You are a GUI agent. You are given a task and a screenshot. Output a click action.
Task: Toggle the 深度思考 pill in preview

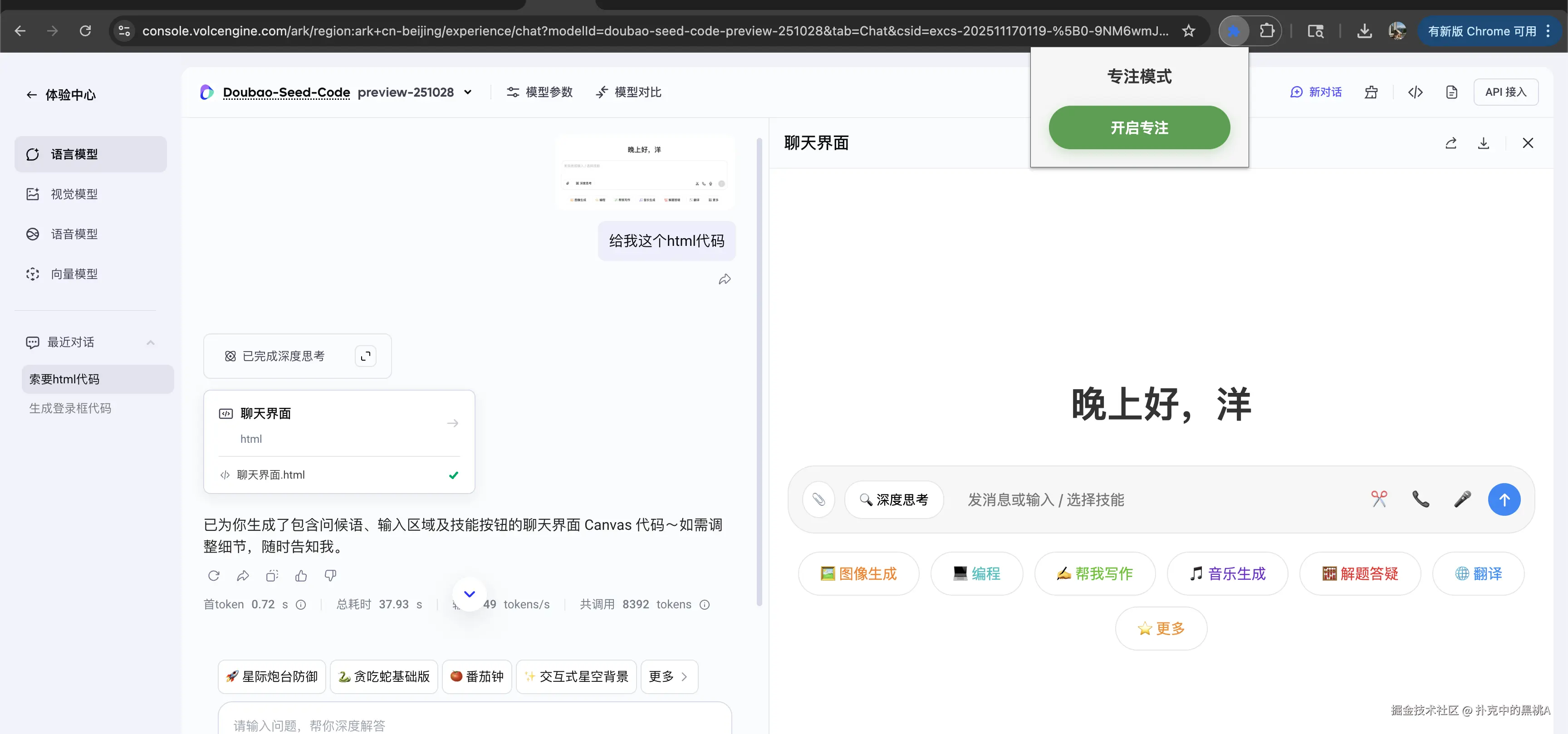click(x=893, y=499)
